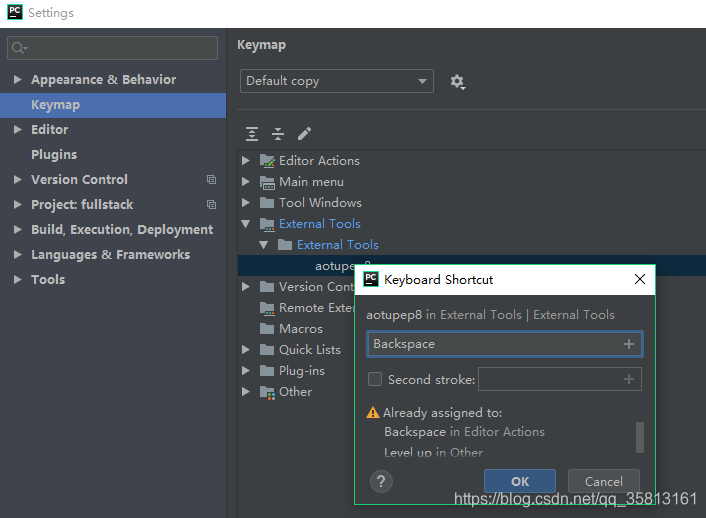The width and height of the screenshot is (706, 518).
Task: Click the Collapse All toolbar icon
Action: (x=278, y=134)
